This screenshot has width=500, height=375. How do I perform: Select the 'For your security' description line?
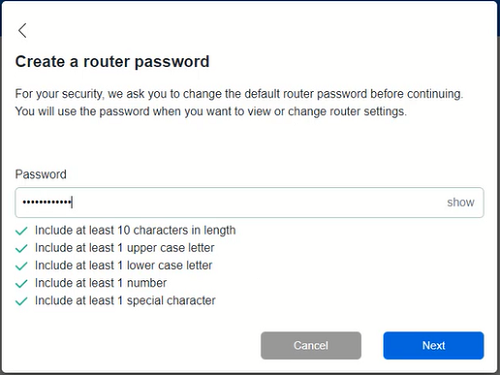(x=239, y=94)
